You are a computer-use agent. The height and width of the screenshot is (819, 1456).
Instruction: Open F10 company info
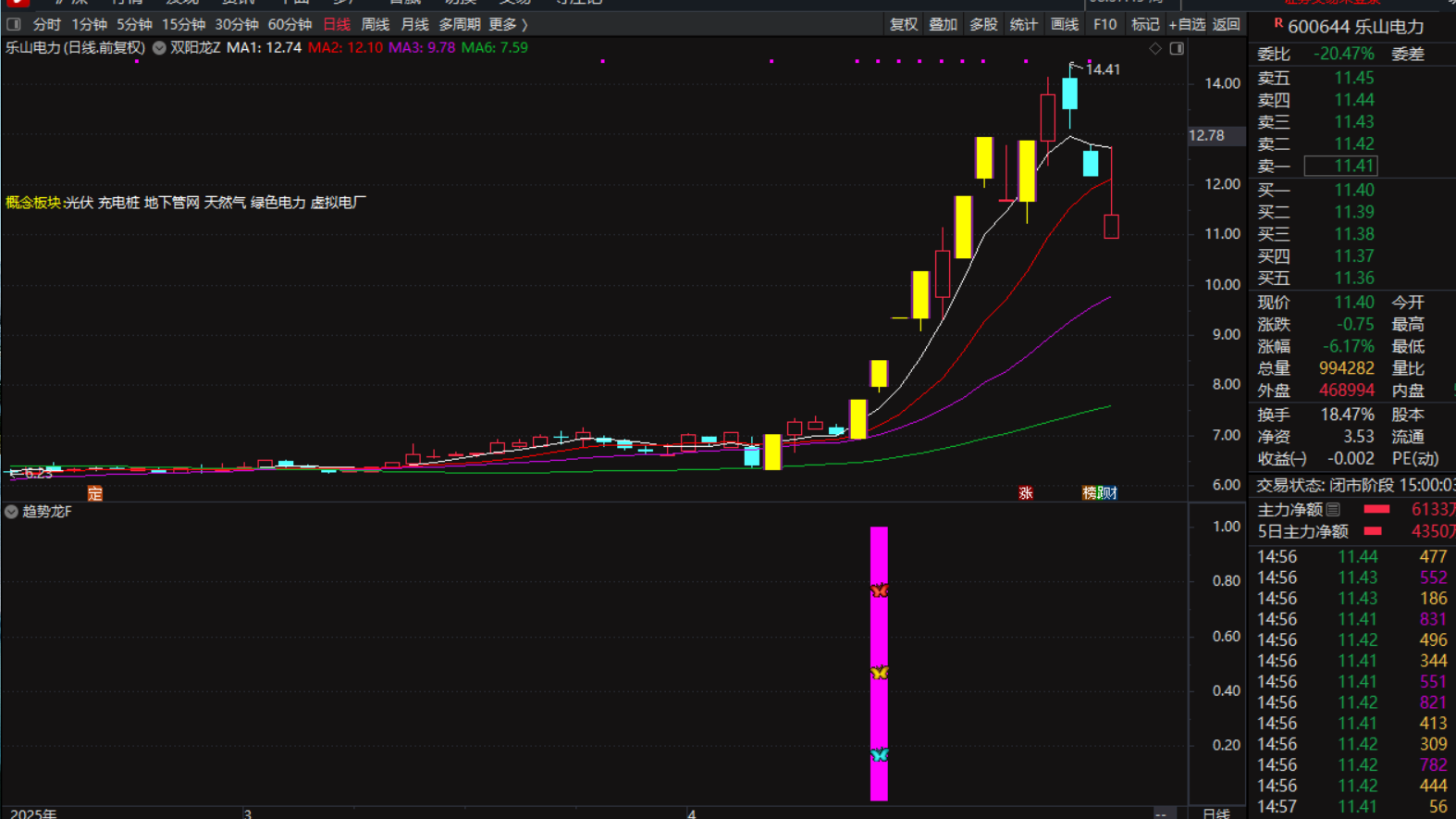(1104, 24)
